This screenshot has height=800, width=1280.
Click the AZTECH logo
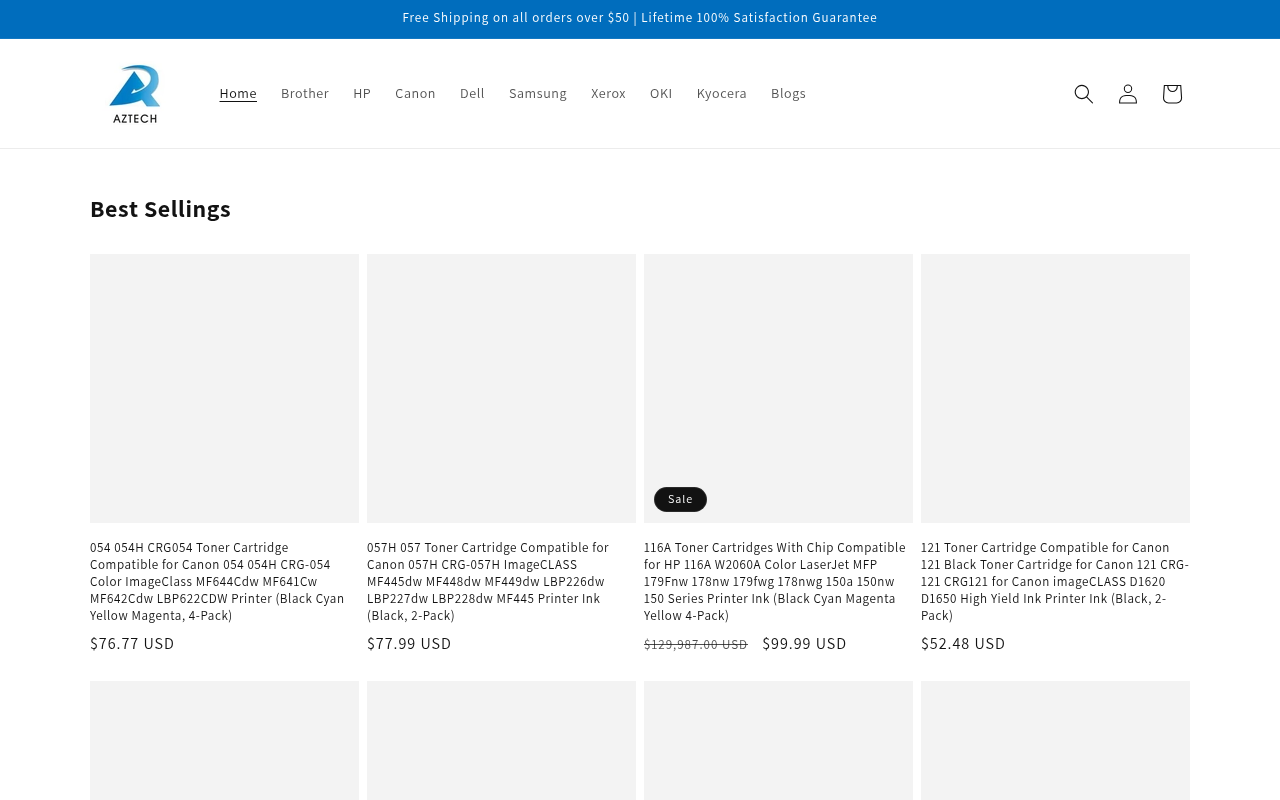[x=135, y=94]
